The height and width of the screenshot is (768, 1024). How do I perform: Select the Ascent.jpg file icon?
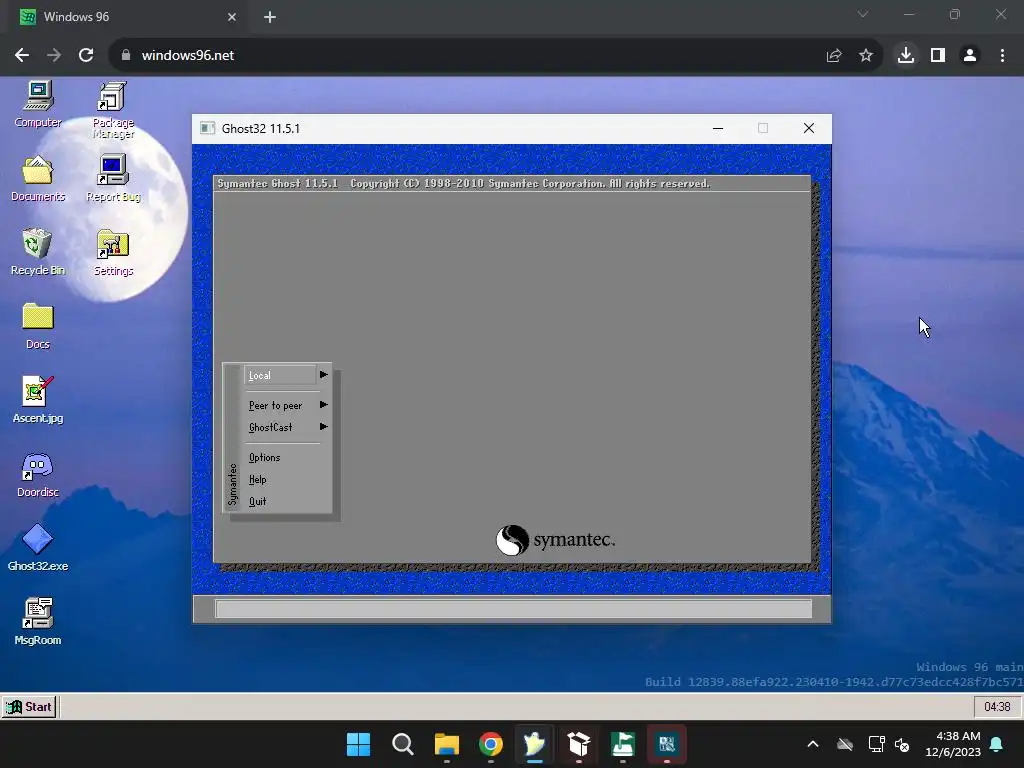pyautogui.click(x=38, y=400)
